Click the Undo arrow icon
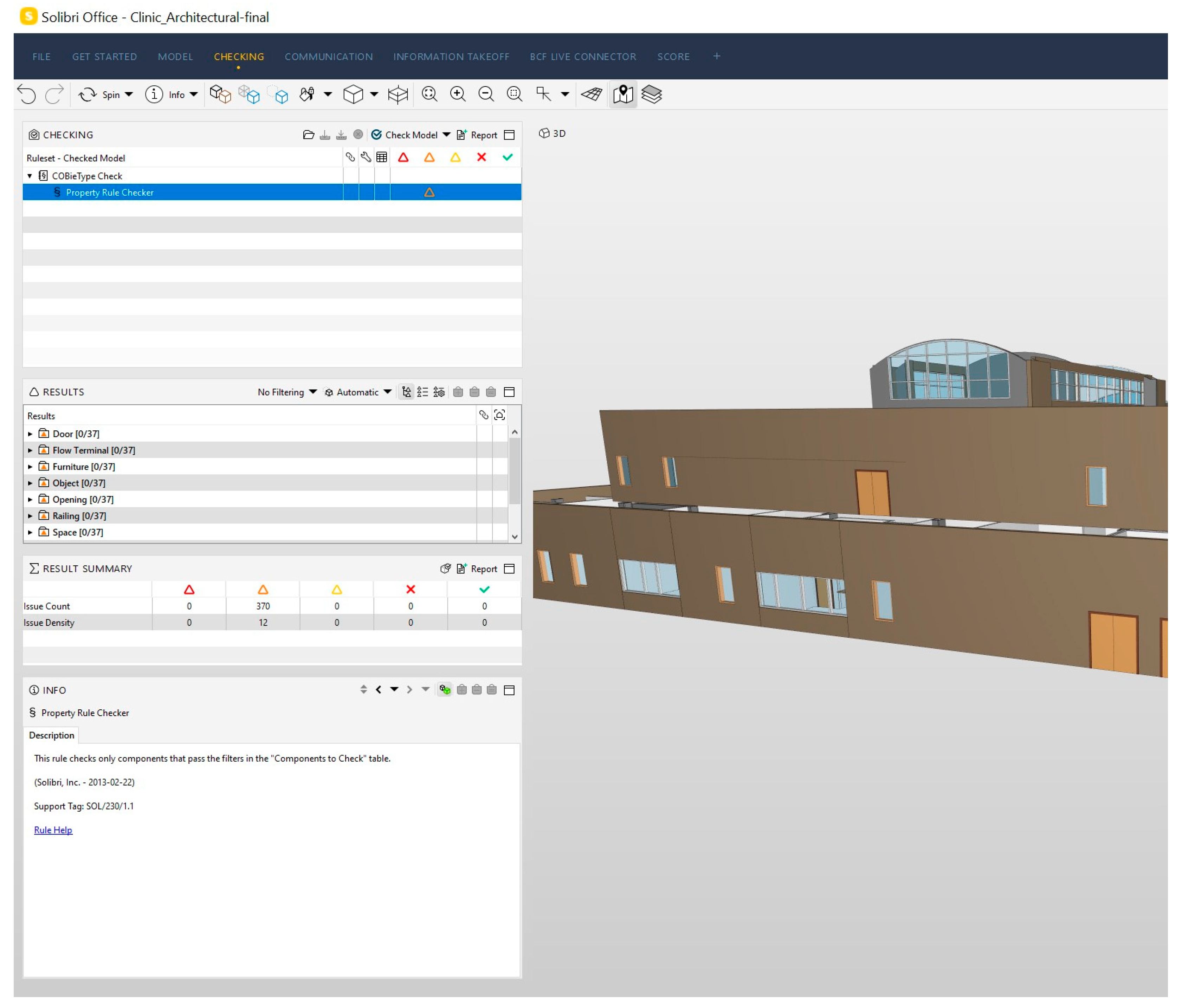 click(26, 94)
